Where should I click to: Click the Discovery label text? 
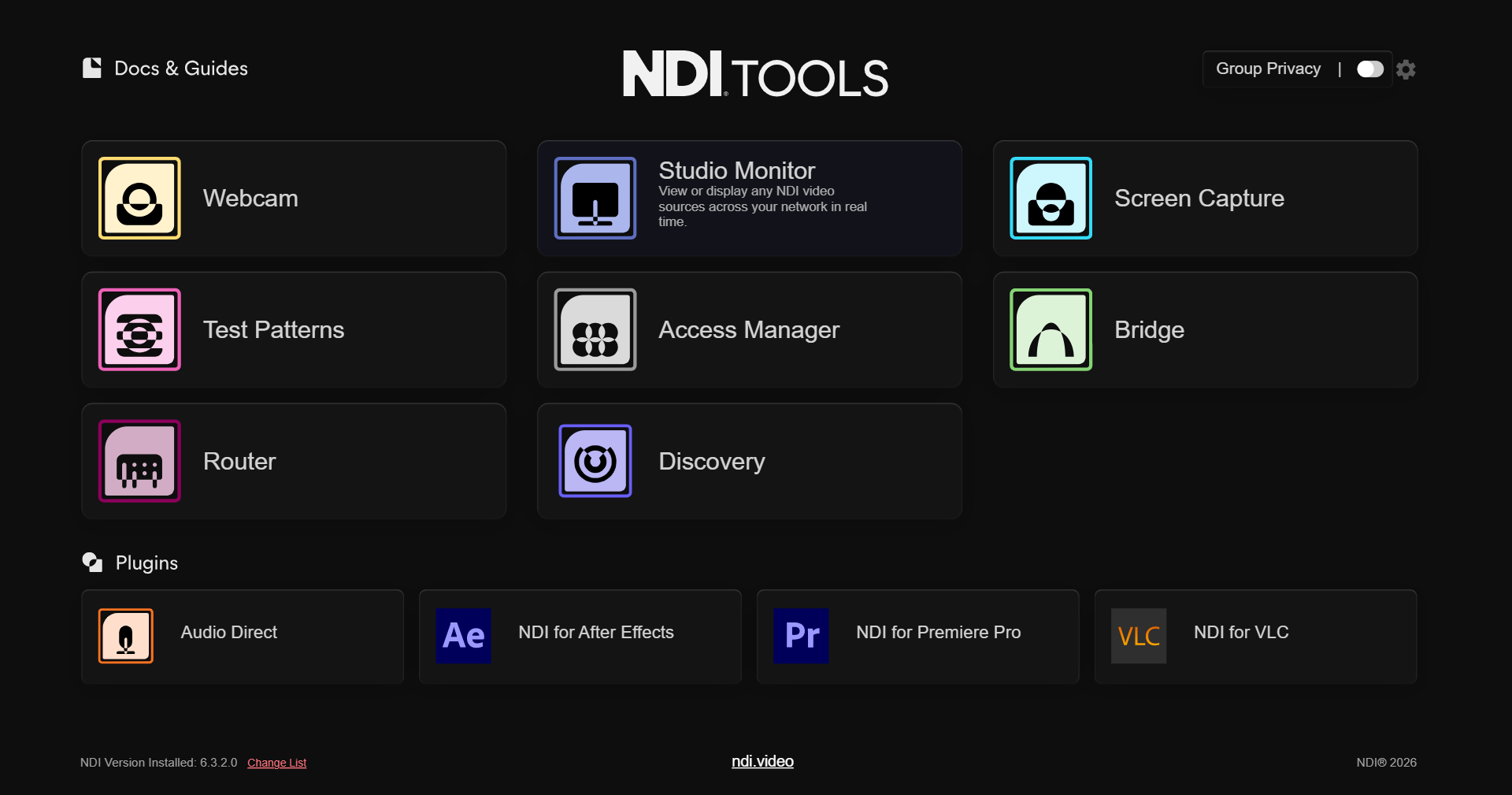[712, 461]
